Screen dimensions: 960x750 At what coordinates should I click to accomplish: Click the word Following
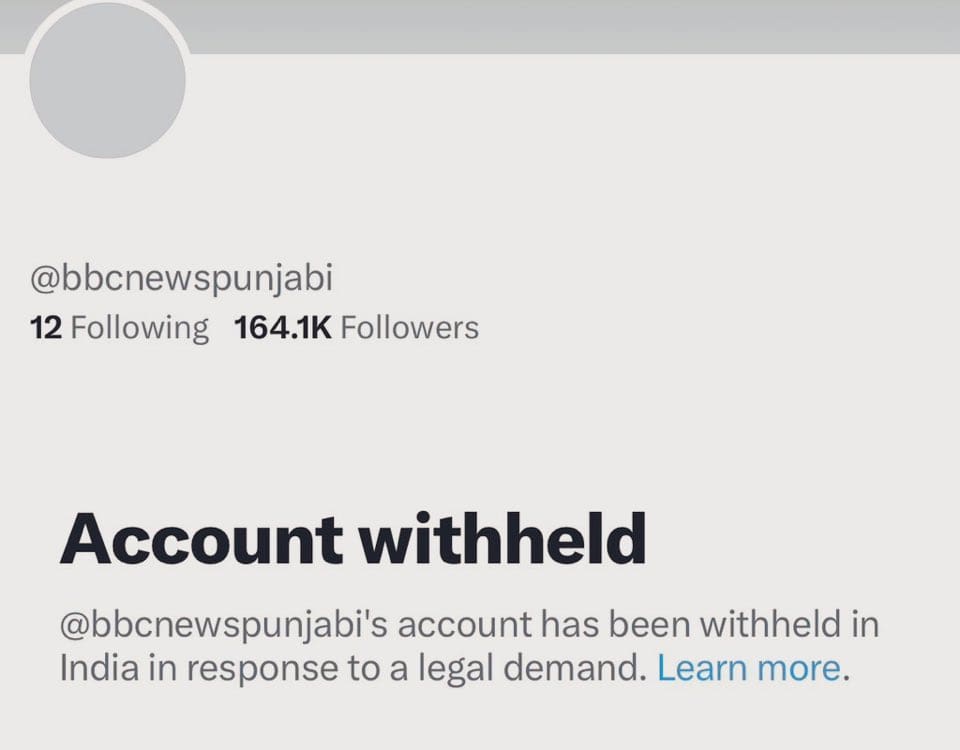140,328
